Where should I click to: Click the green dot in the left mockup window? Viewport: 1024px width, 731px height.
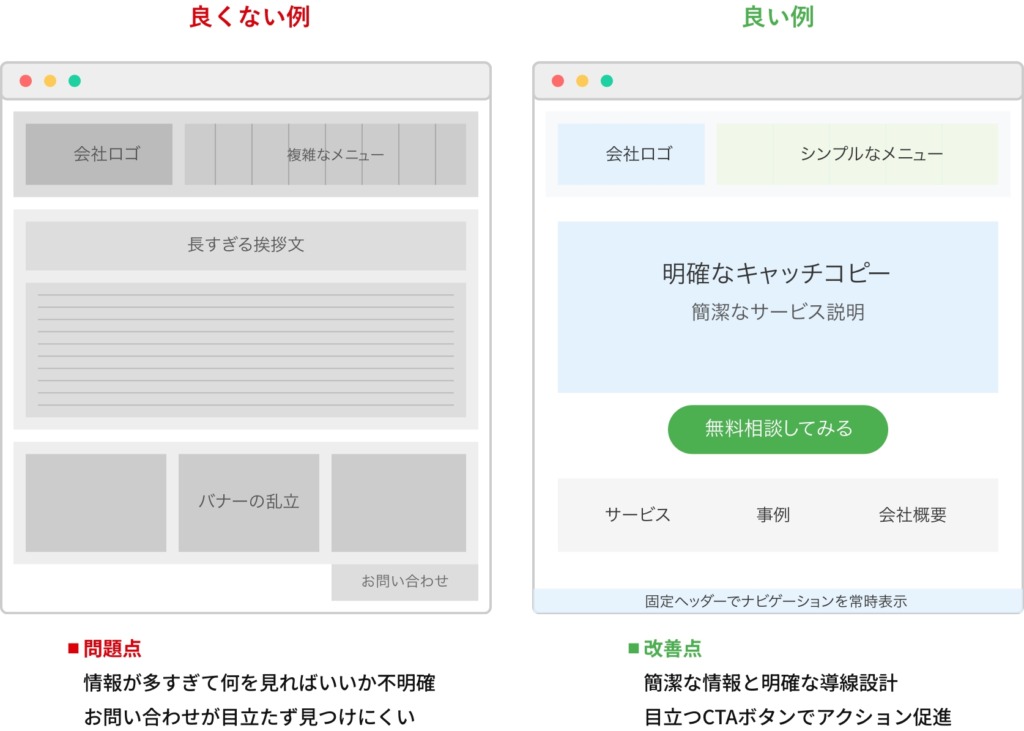point(74,81)
